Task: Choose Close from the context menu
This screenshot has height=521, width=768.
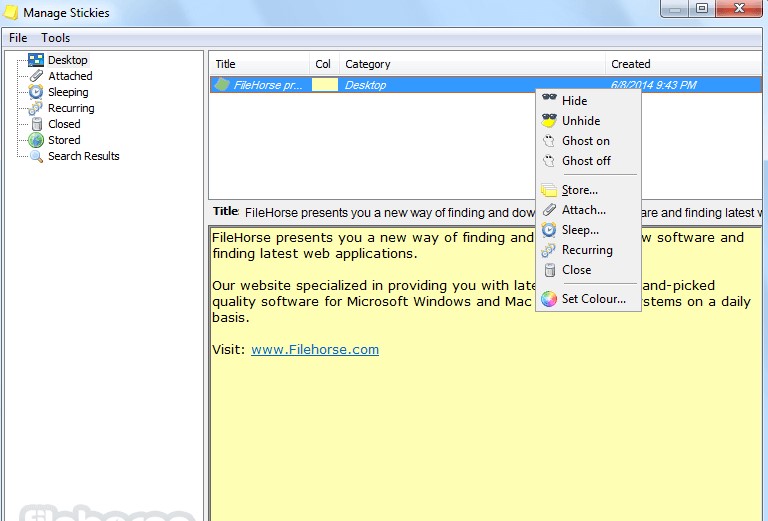Action: click(588, 270)
